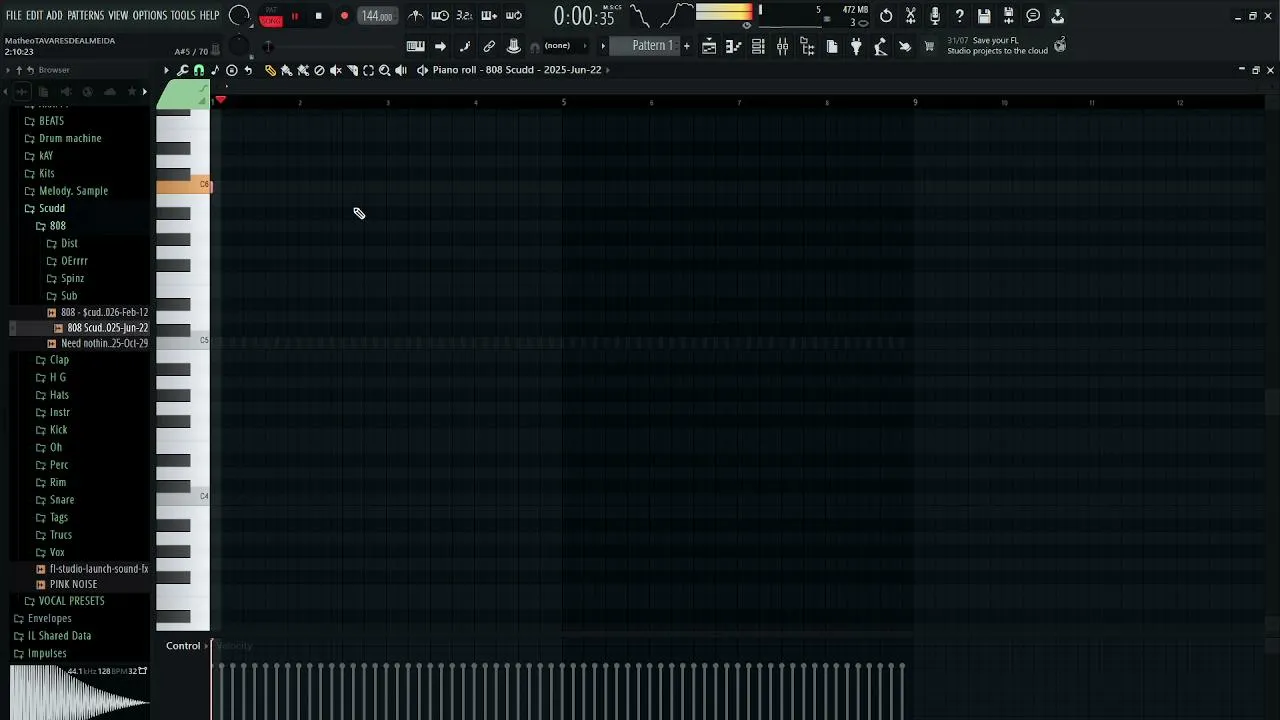Image resolution: width=1280 pixels, height=720 pixels.
Task: Select the Playback scrub speaker tool
Action: point(401,70)
